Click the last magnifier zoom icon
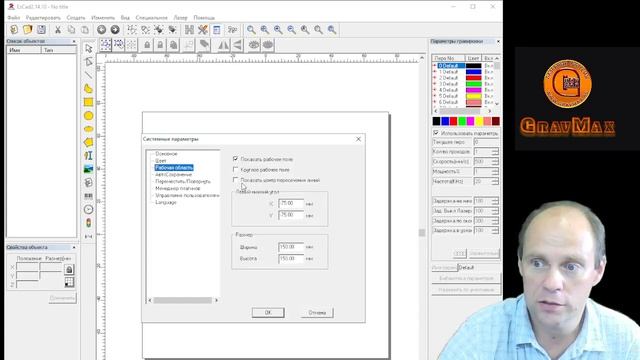This screenshot has height=360, width=640. (x=332, y=29)
